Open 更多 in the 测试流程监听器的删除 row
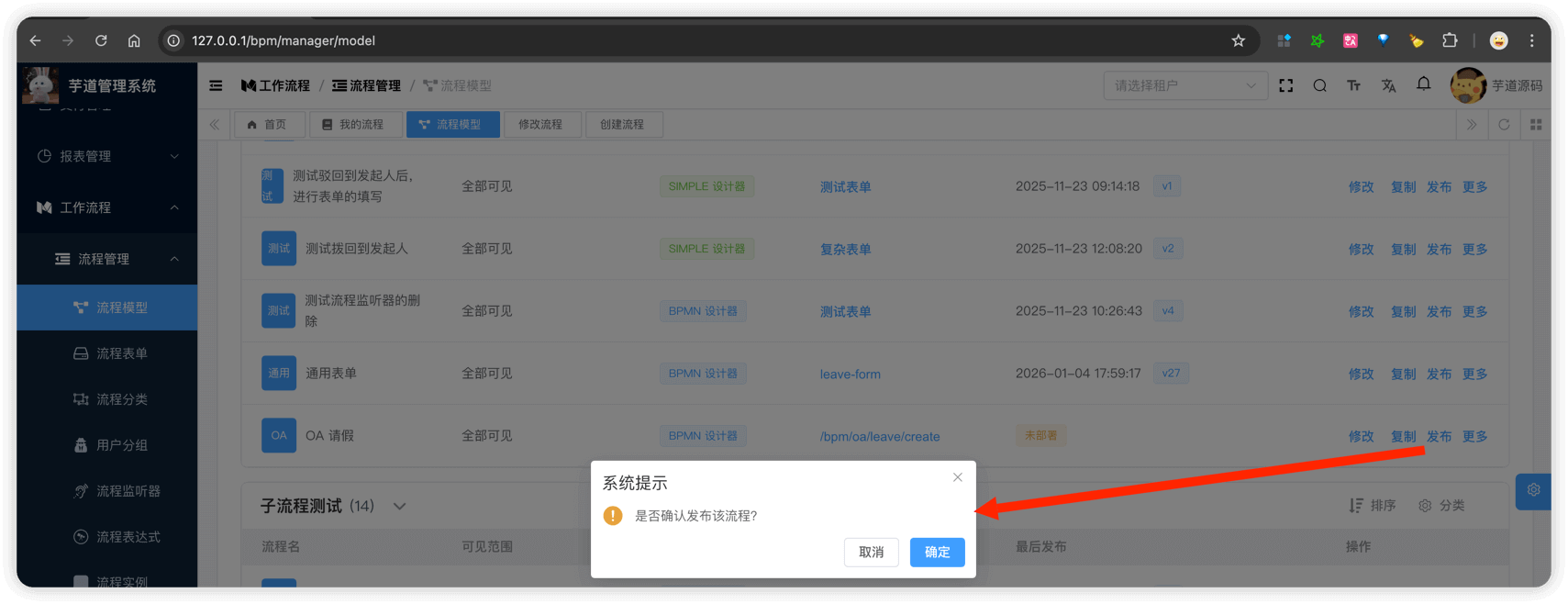The height and width of the screenshot is (604, 1568). coord(1474,311)
